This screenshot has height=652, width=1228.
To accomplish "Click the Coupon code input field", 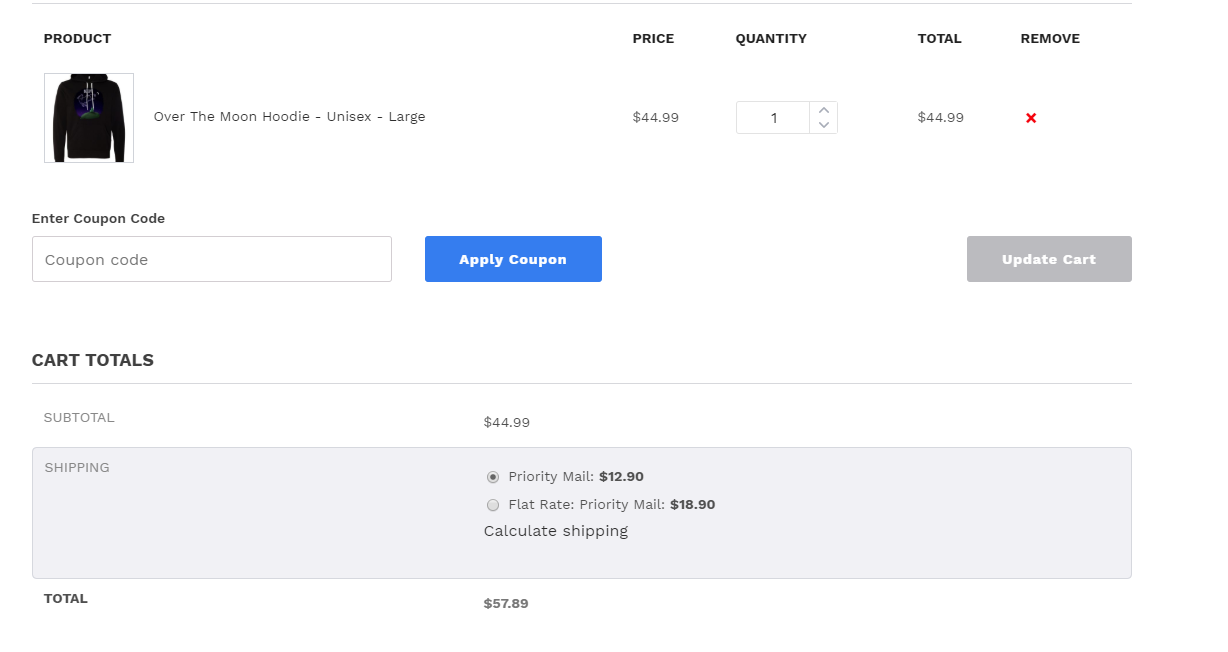I will pyautogui.click(x=212, y=259).
